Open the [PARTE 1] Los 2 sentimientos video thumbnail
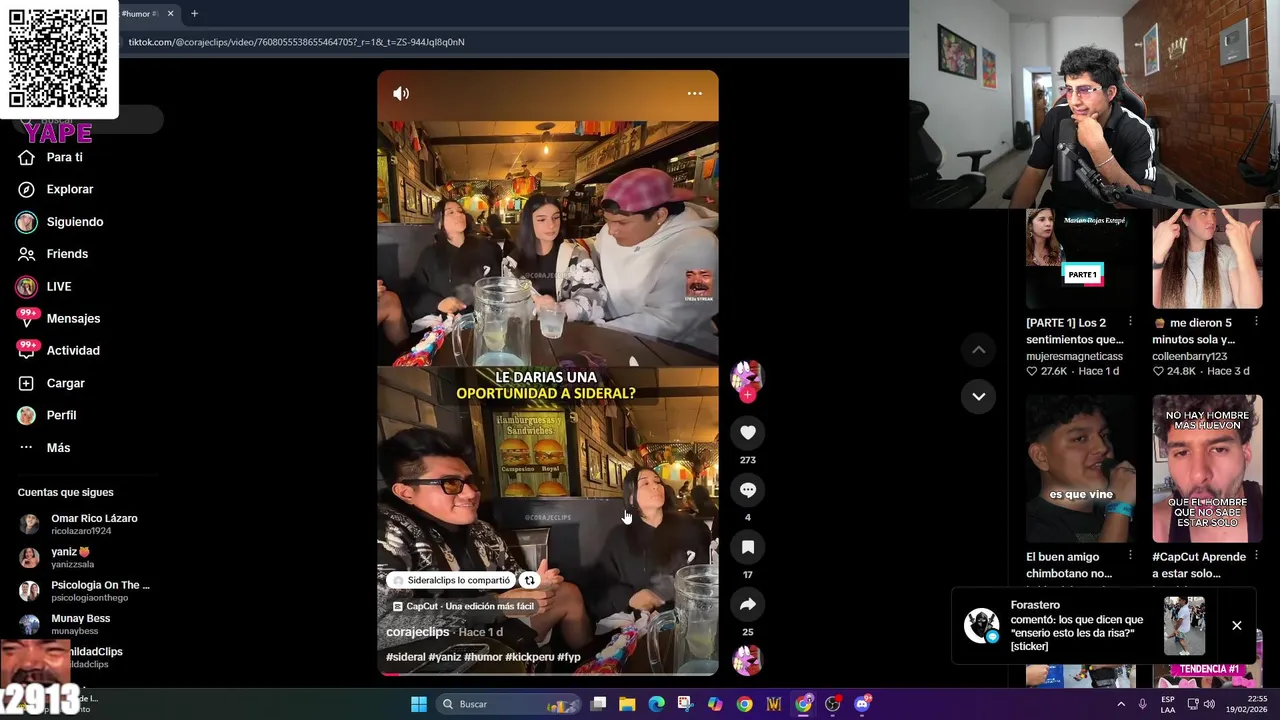 click(1080, 258)
